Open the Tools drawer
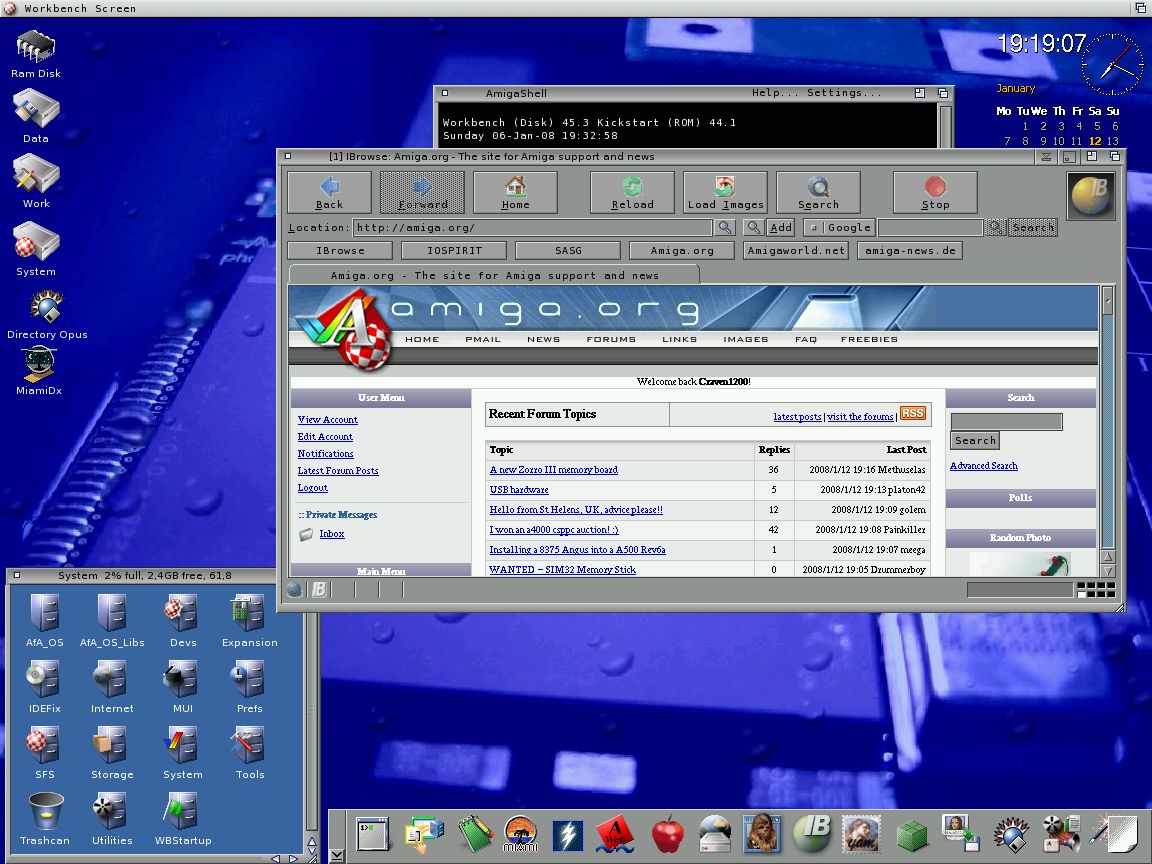The image size is (1152, 864). tap(249, 753)
